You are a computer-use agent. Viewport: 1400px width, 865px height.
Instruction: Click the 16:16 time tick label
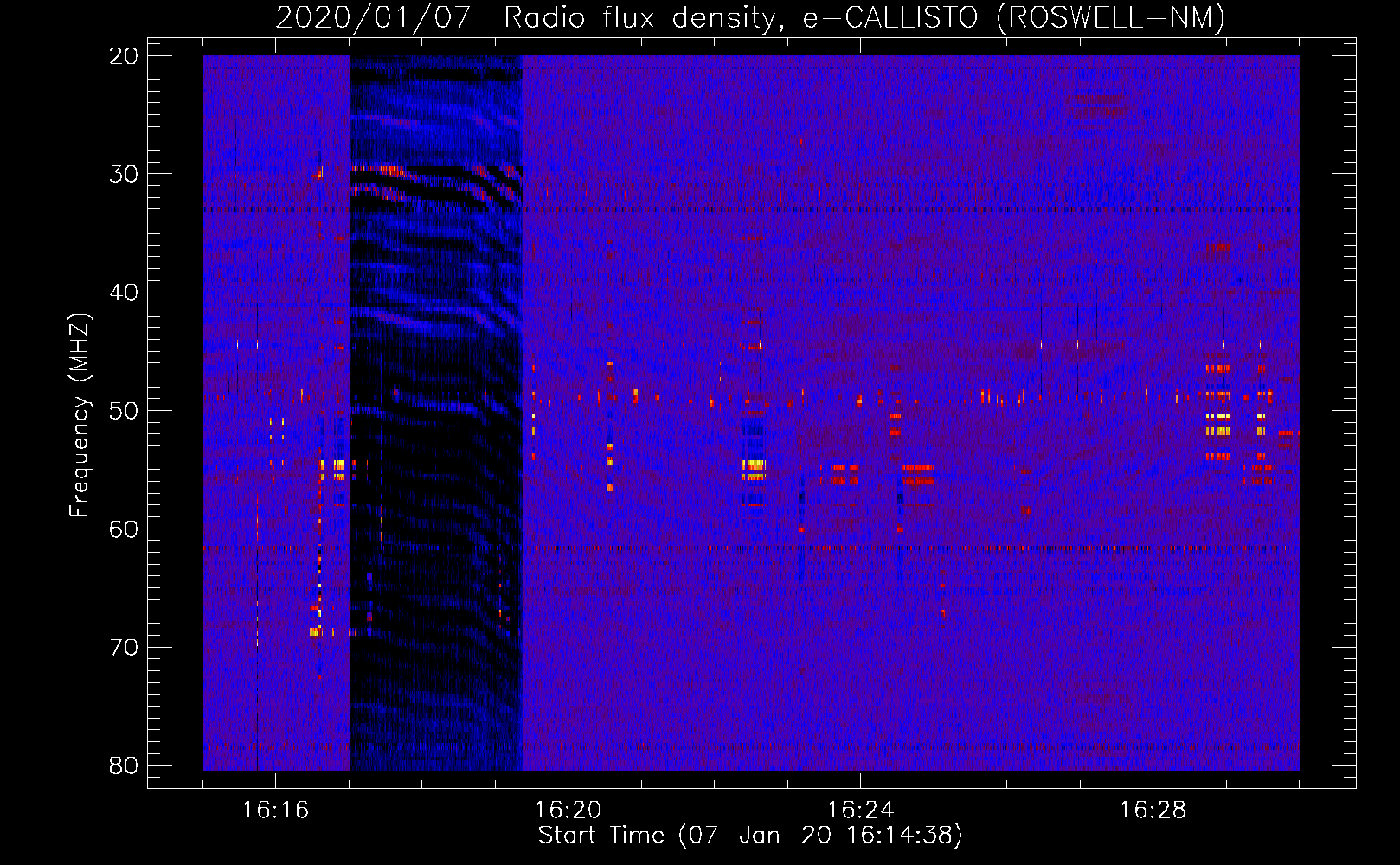click(x=275, y=811)
